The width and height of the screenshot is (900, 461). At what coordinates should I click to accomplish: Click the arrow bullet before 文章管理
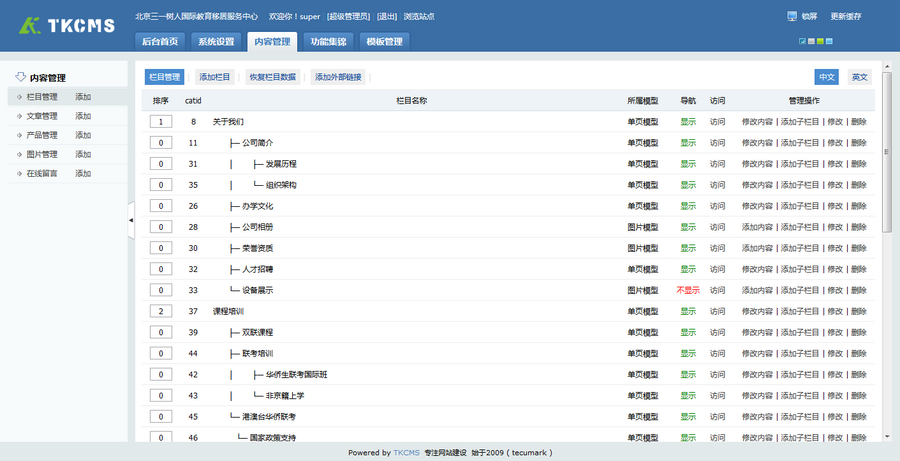click(20, 116)
